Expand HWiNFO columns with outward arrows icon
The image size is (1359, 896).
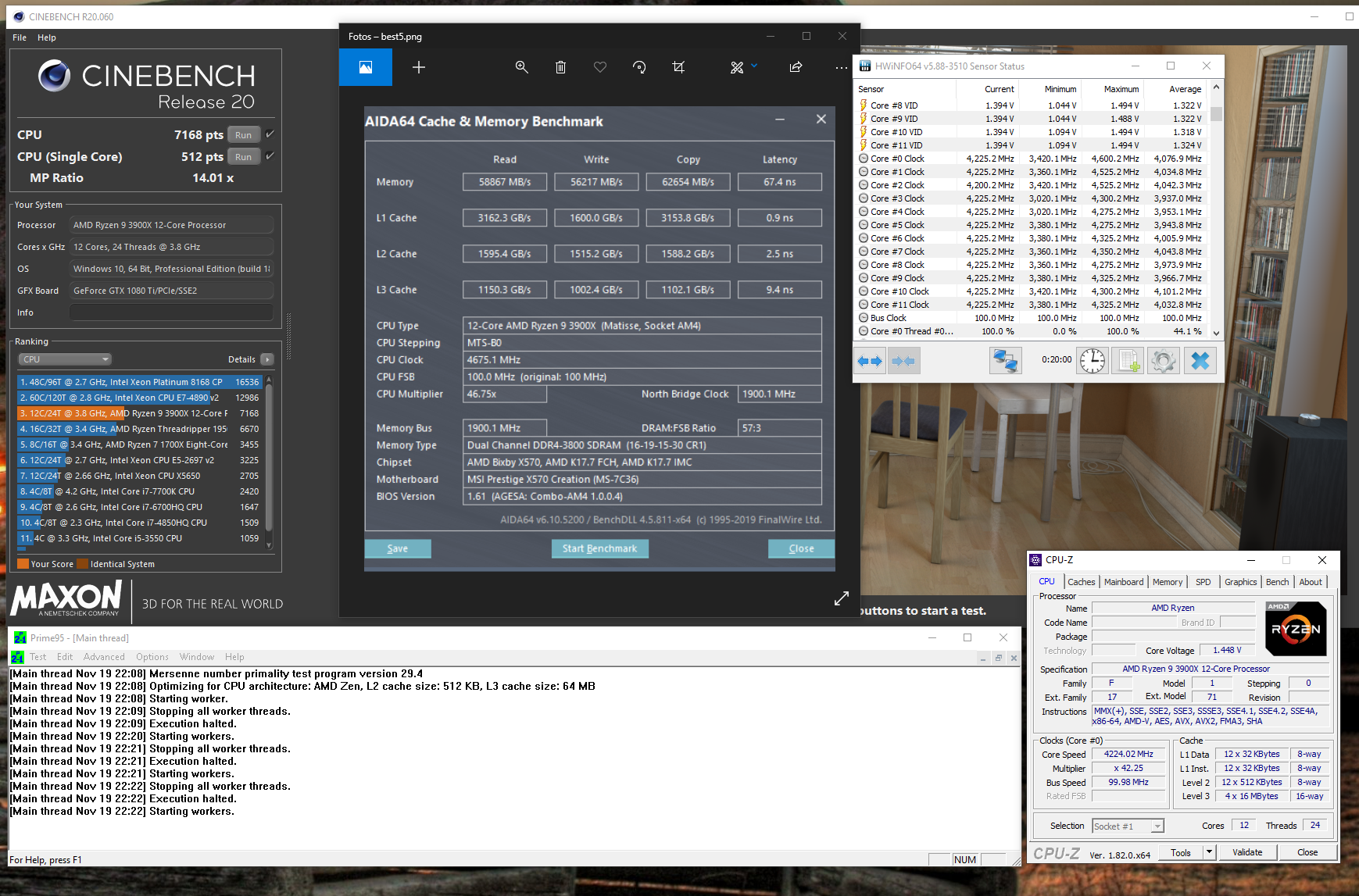(870, 361)
